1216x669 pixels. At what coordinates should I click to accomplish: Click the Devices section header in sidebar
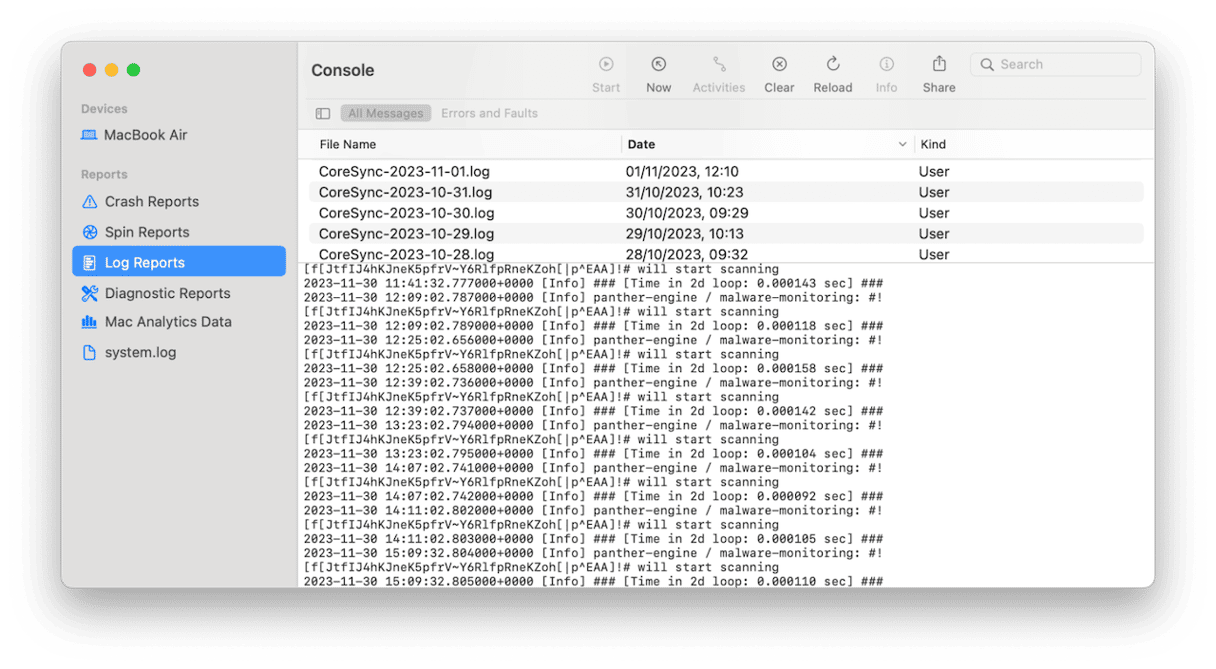point(104,109)
